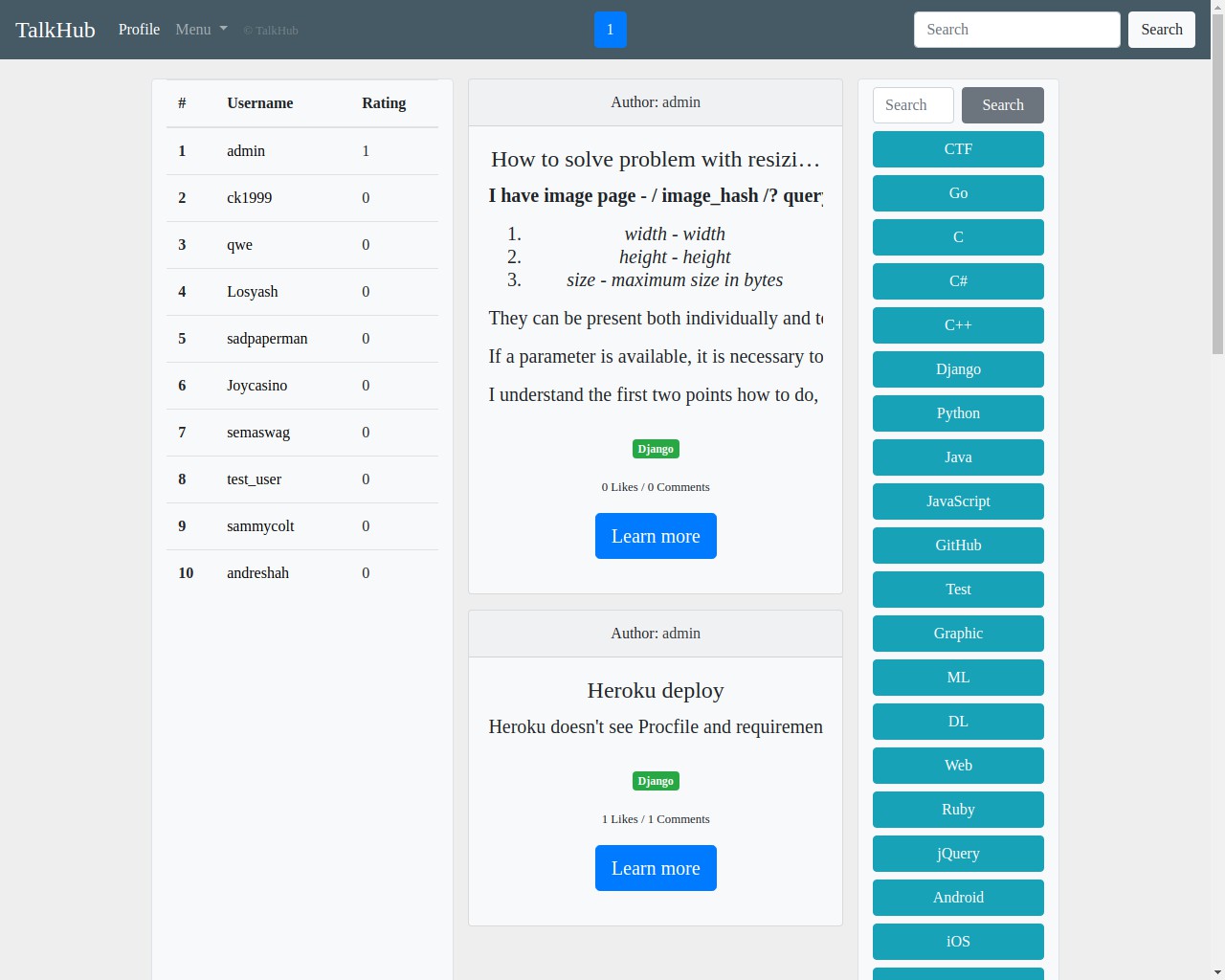
Task: Click the Django badge on resizing post
Action: click(x=656, y=449)
